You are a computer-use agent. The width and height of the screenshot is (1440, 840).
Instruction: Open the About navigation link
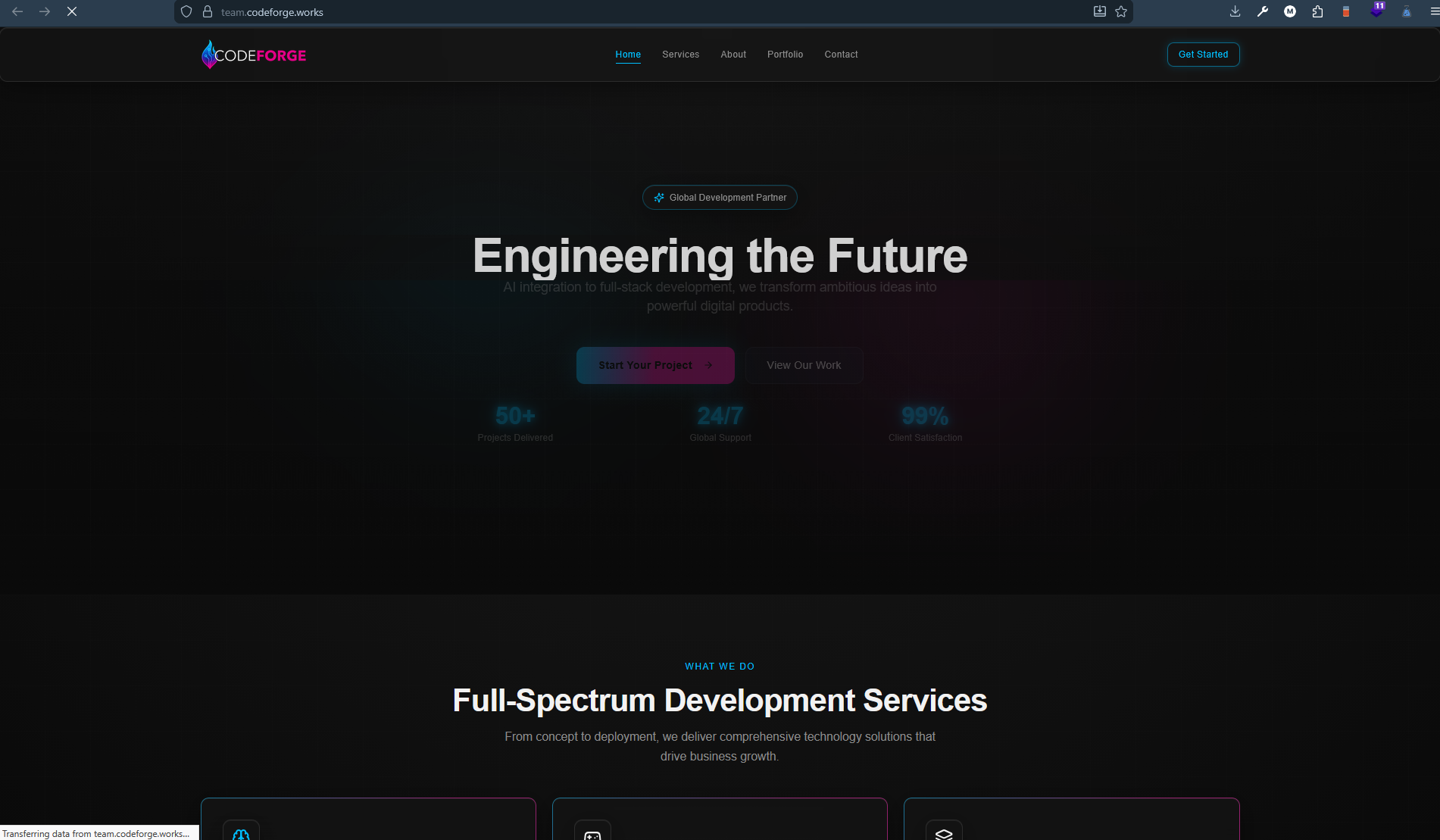pyautogui.click(x=732, y=54)
